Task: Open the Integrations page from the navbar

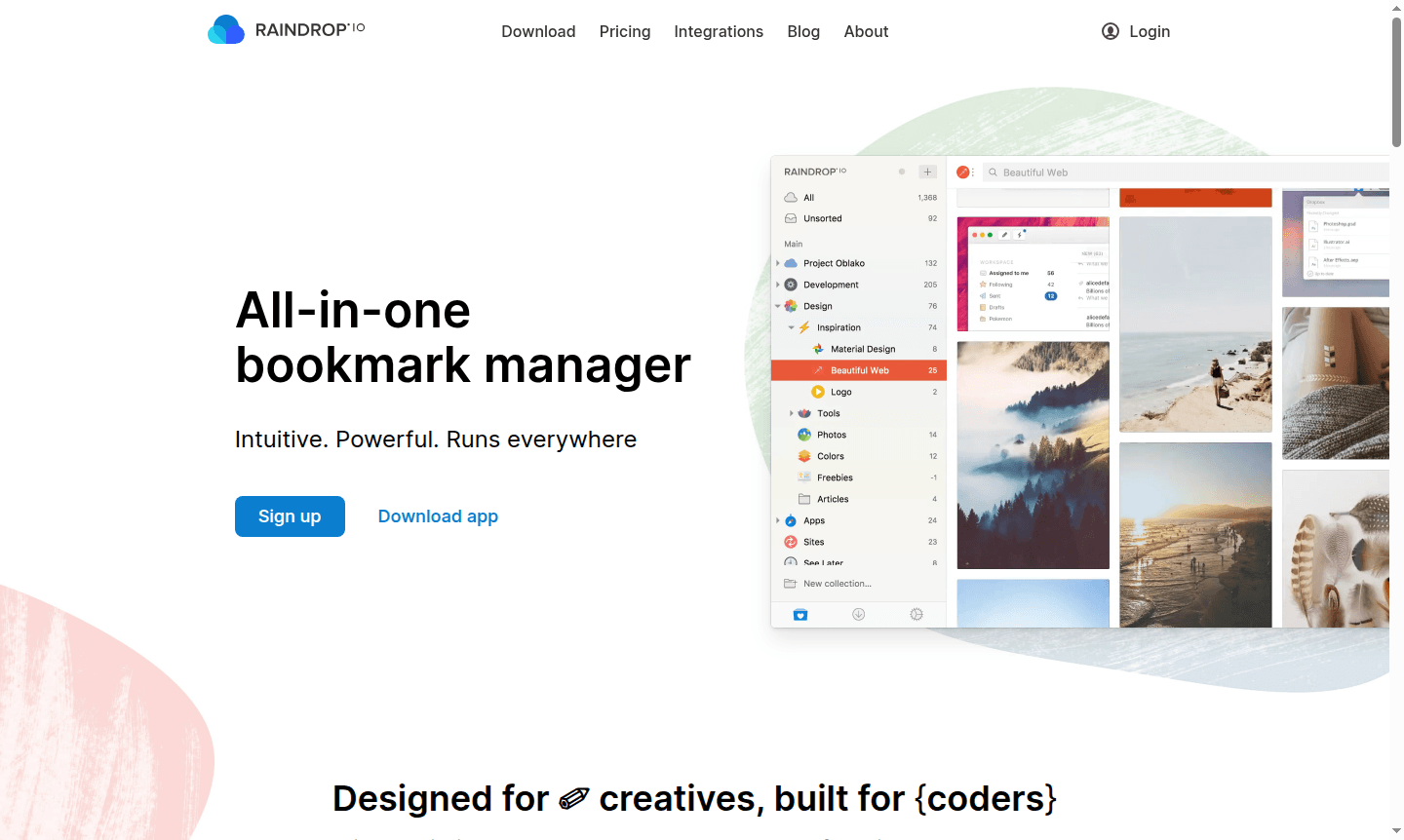Action: point(719,31)
